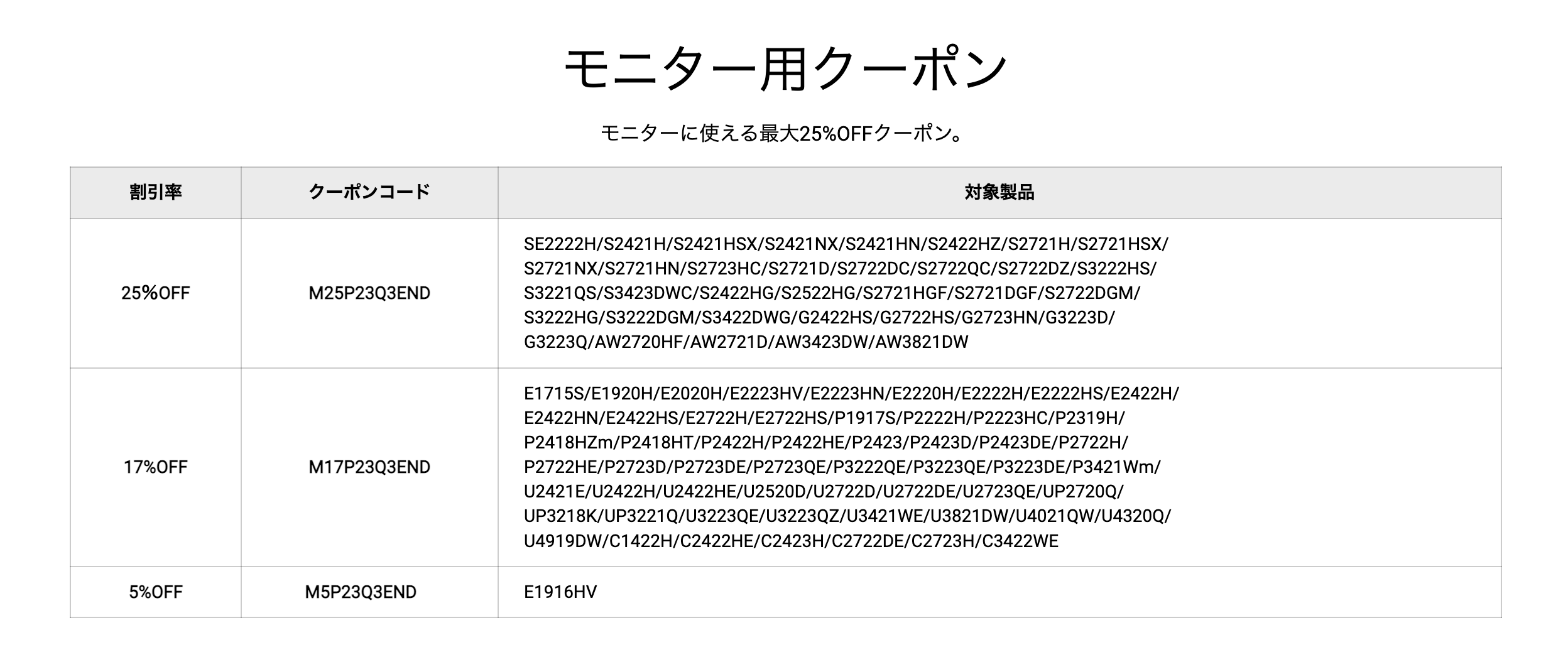Click the AW3821DW product model text
Viewport: 1568px width, 662px height.
point(922,342)
